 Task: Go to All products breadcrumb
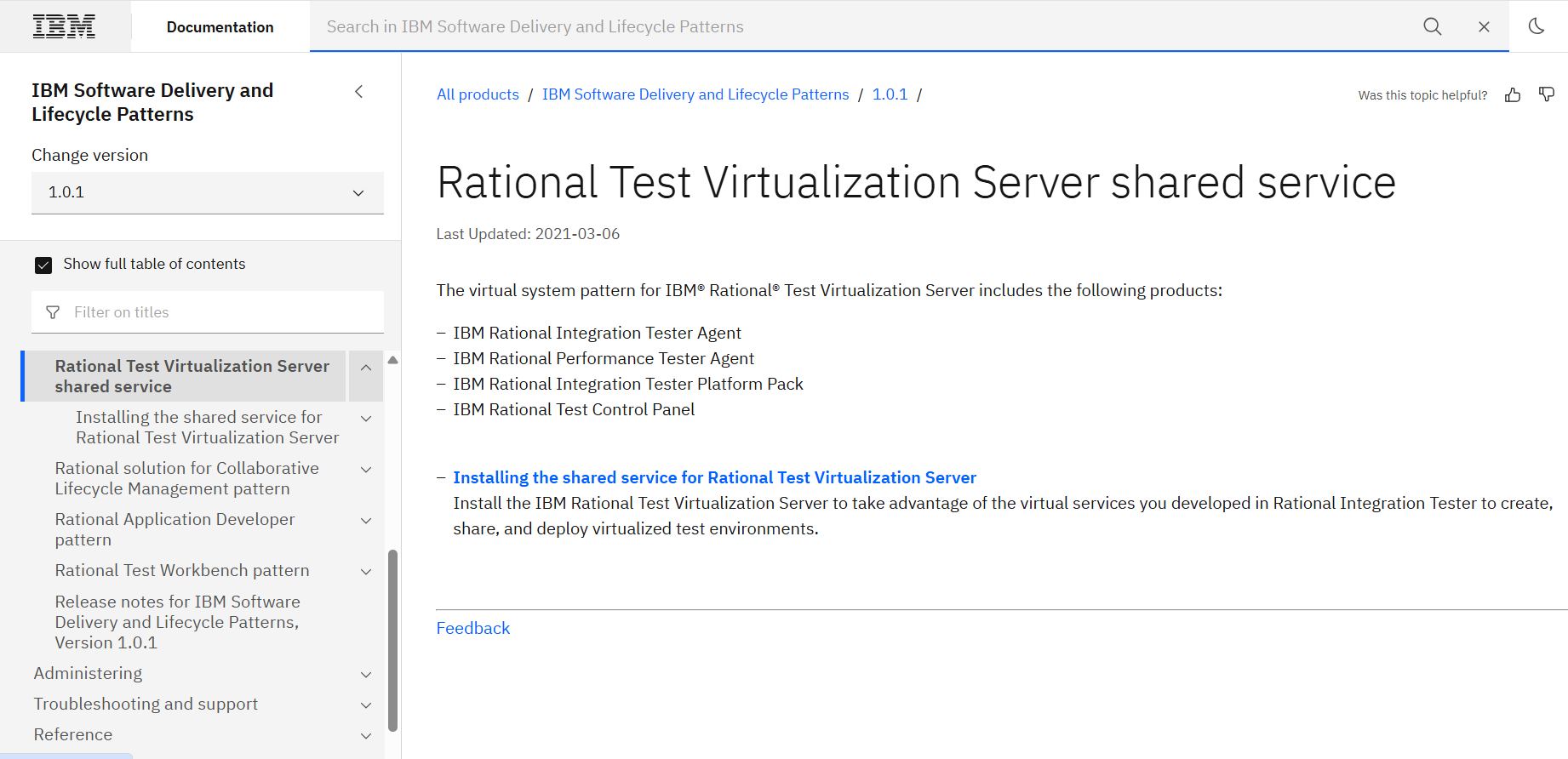(x=478, y=94)
